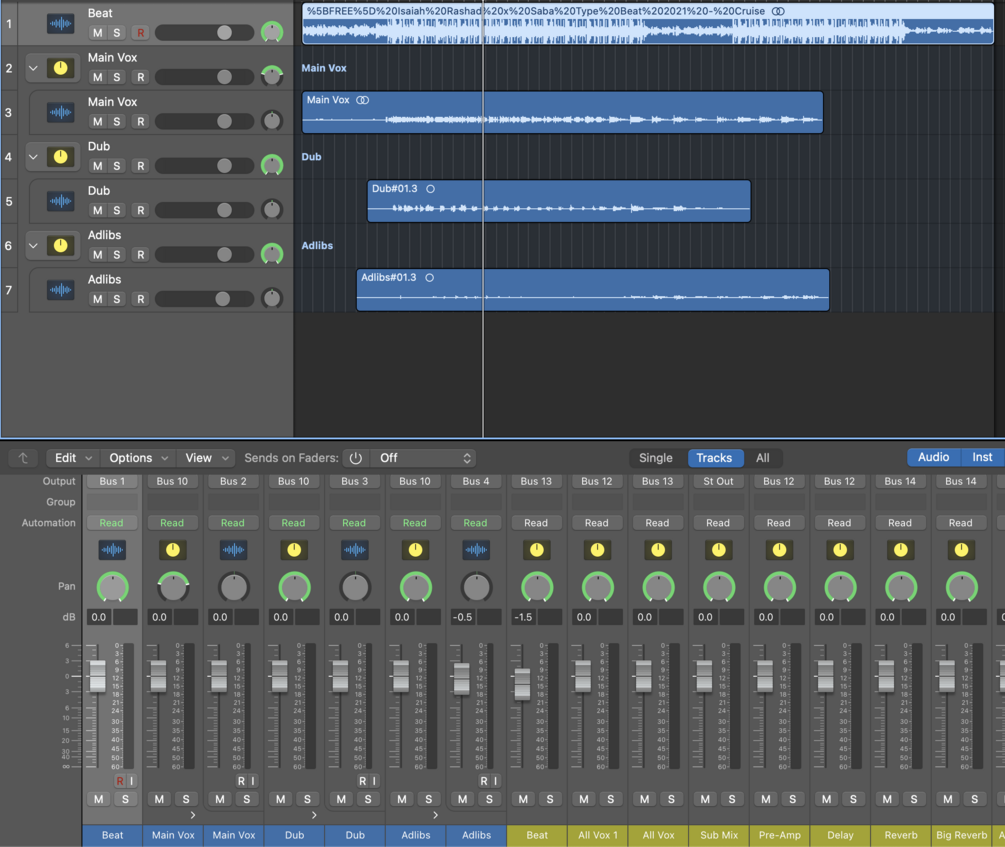Click input monitoring I button on Beat channel

click(131, 780)
